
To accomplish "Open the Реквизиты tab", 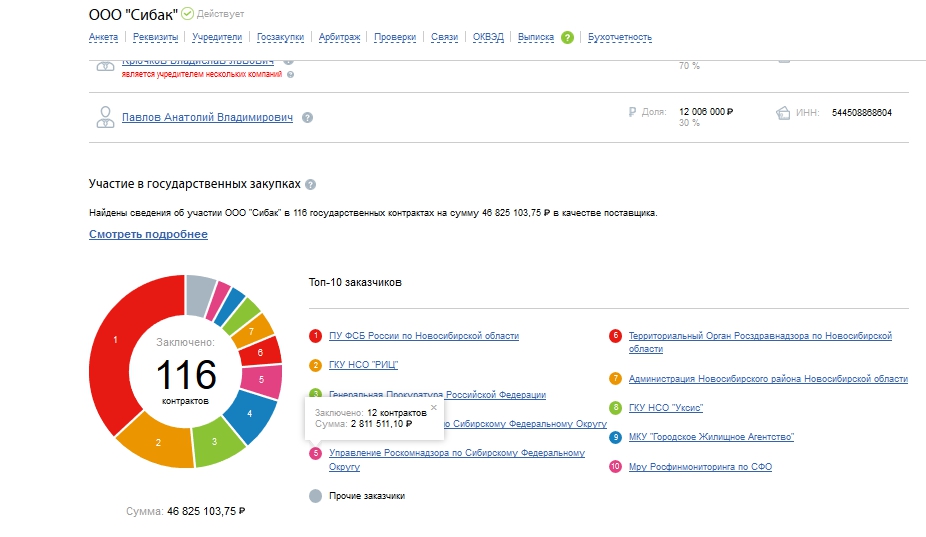I will click(x=155, y=37).
